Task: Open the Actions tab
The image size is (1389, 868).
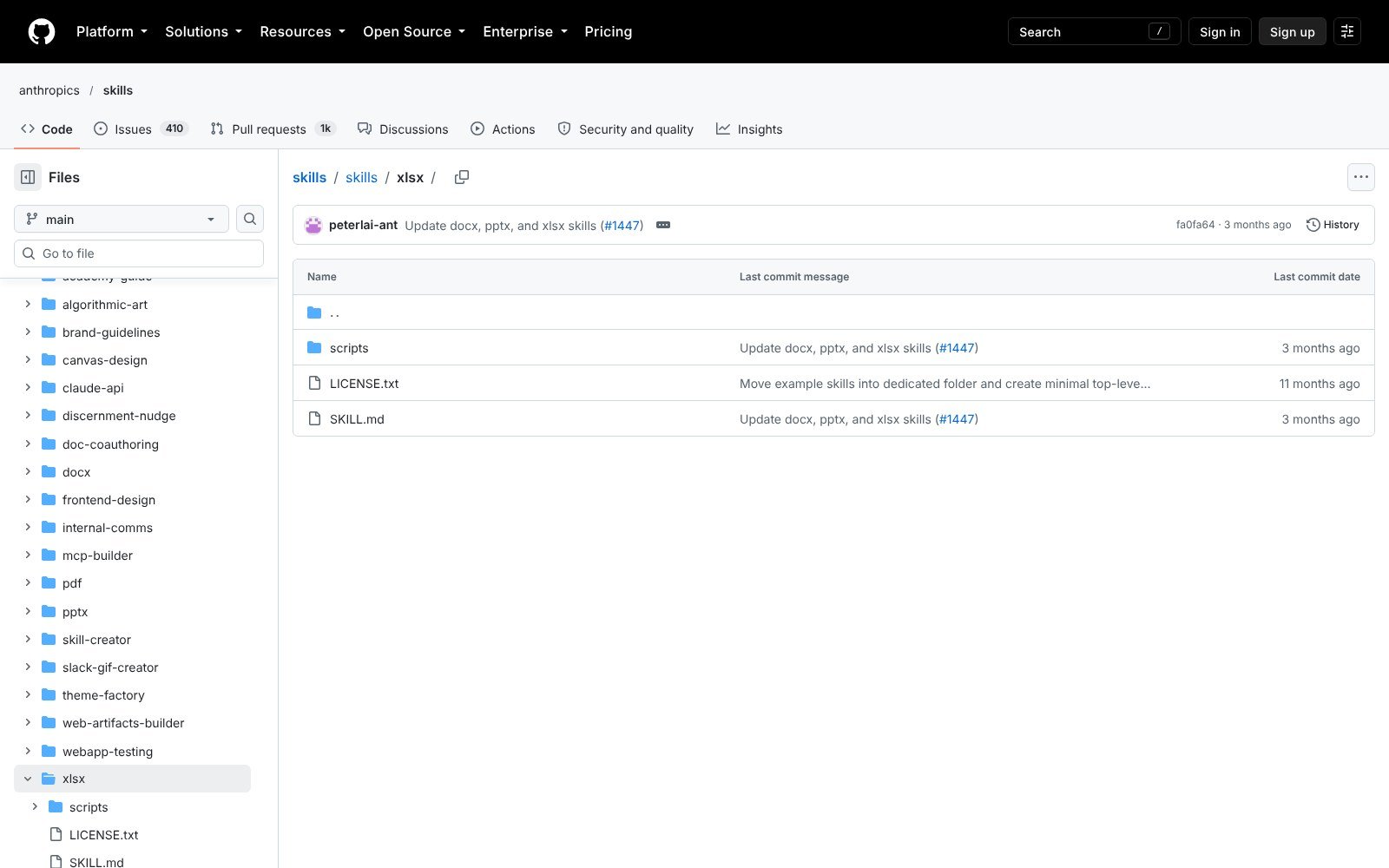Action: pyautogui.click(x=503, y=128)
